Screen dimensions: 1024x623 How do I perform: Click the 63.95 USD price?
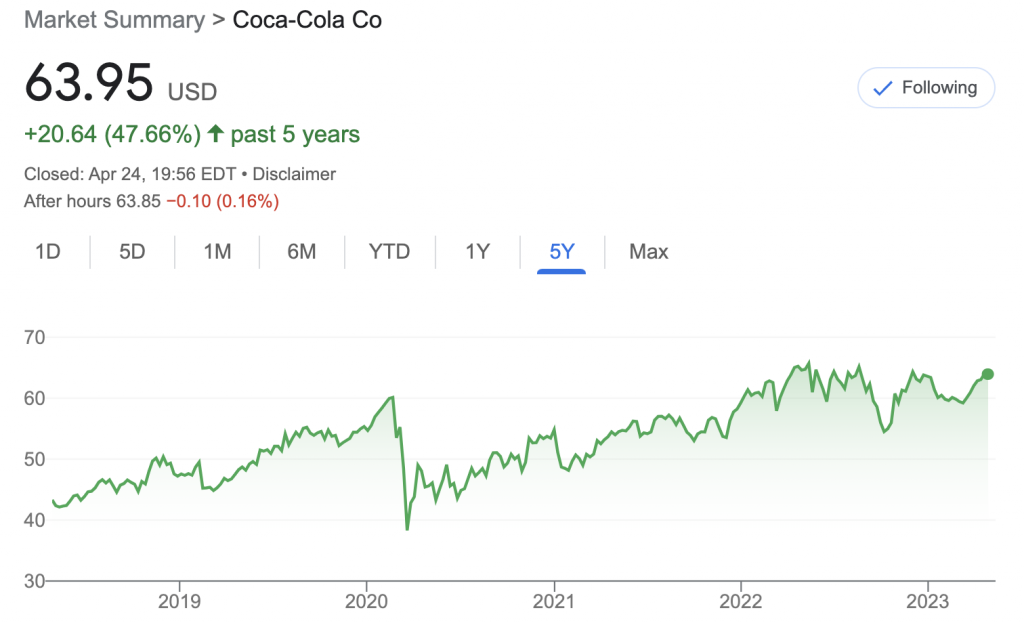tap(90, 84)
